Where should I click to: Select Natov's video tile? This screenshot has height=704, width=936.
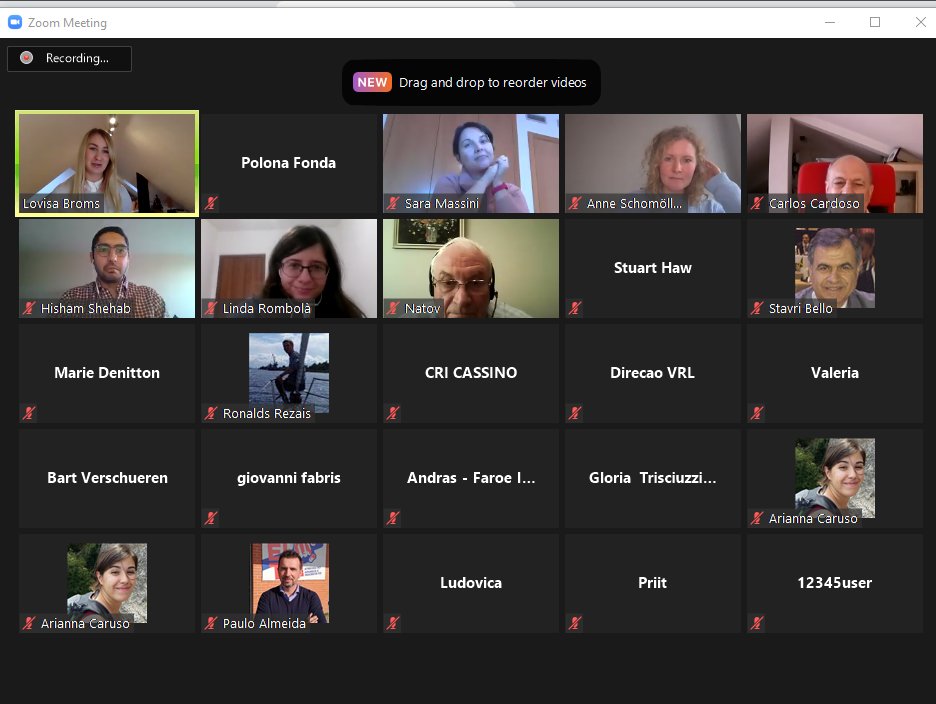[x=471, y=268]
